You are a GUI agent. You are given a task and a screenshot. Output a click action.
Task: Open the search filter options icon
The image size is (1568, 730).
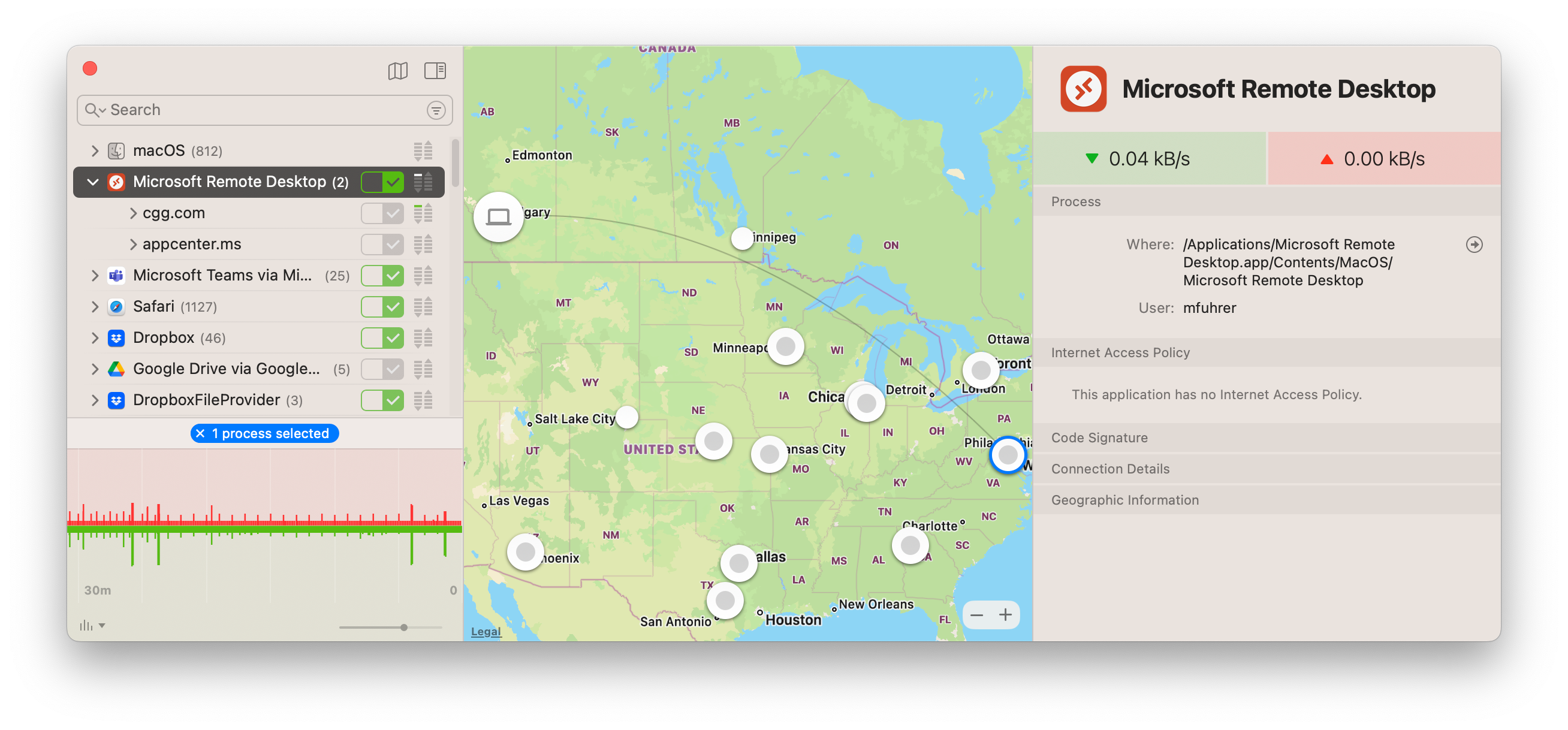point(436,110)
